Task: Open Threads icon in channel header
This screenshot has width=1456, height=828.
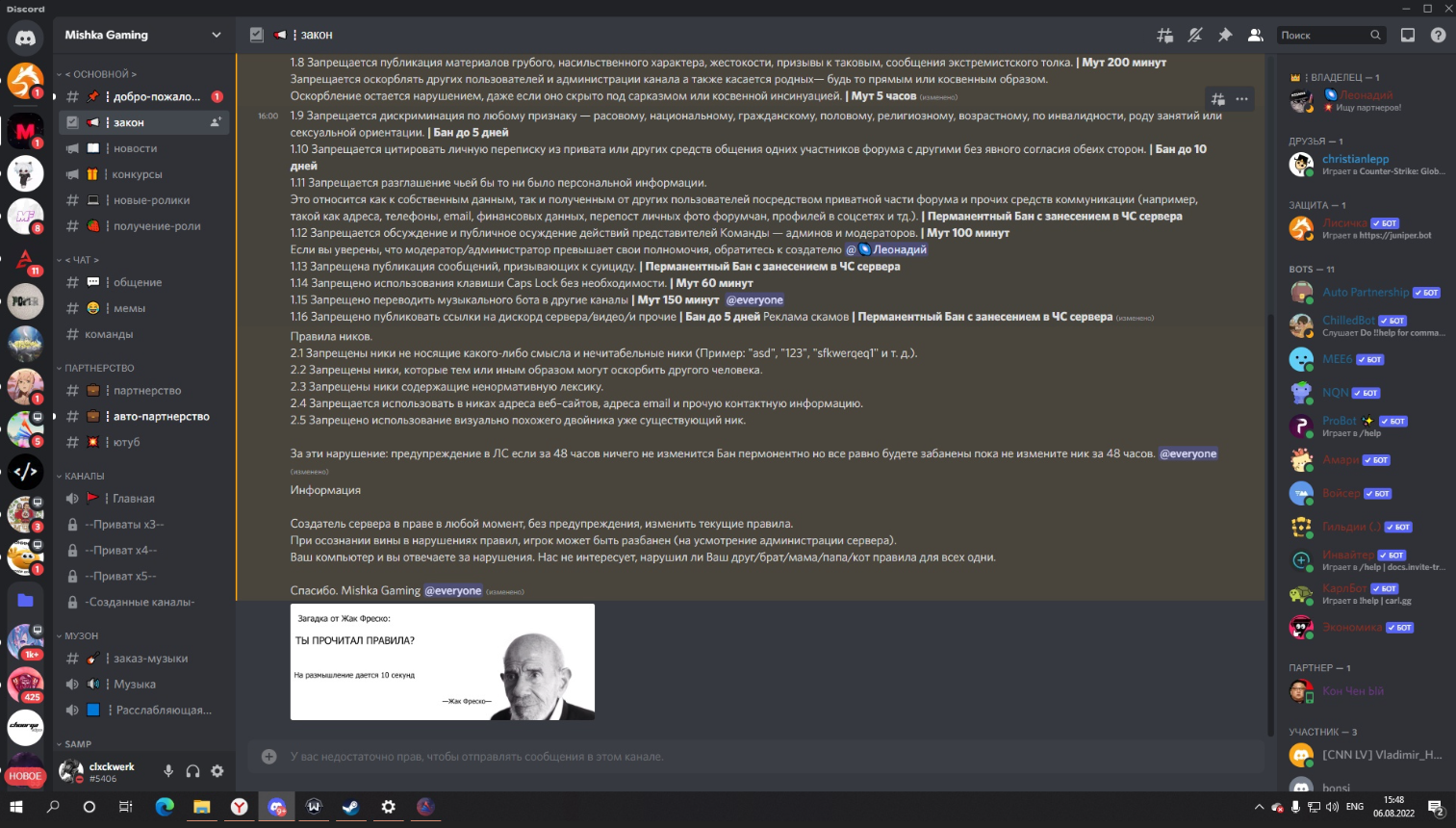Action: tap(1165, 35)
